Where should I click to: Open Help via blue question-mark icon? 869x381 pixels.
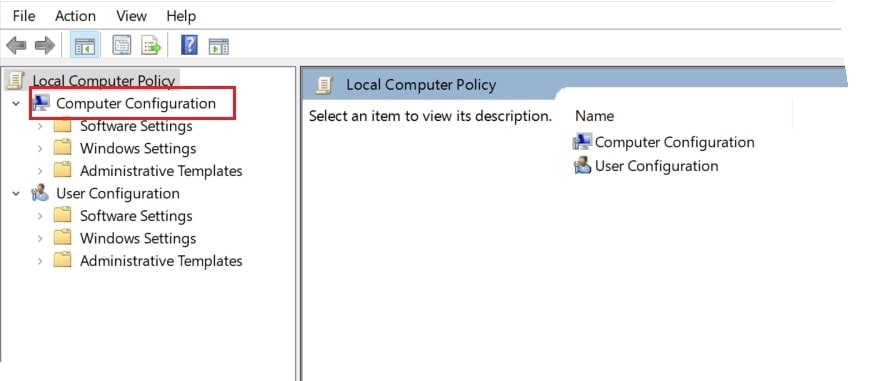[x=190, y=45]
